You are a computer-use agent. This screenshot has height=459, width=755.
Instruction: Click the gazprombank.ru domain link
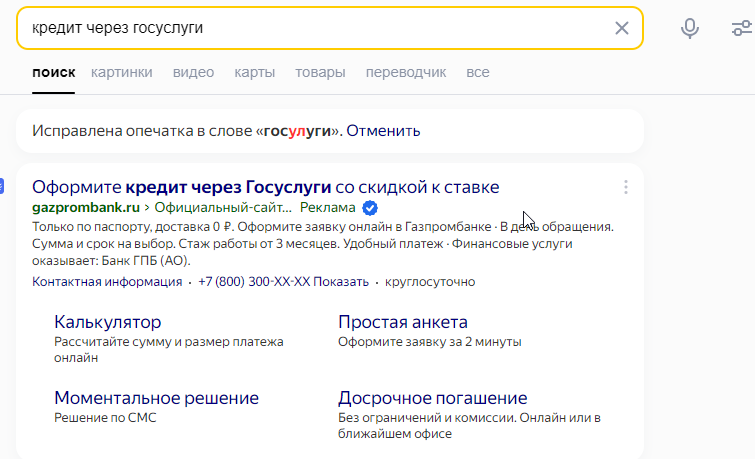(86, 208)
